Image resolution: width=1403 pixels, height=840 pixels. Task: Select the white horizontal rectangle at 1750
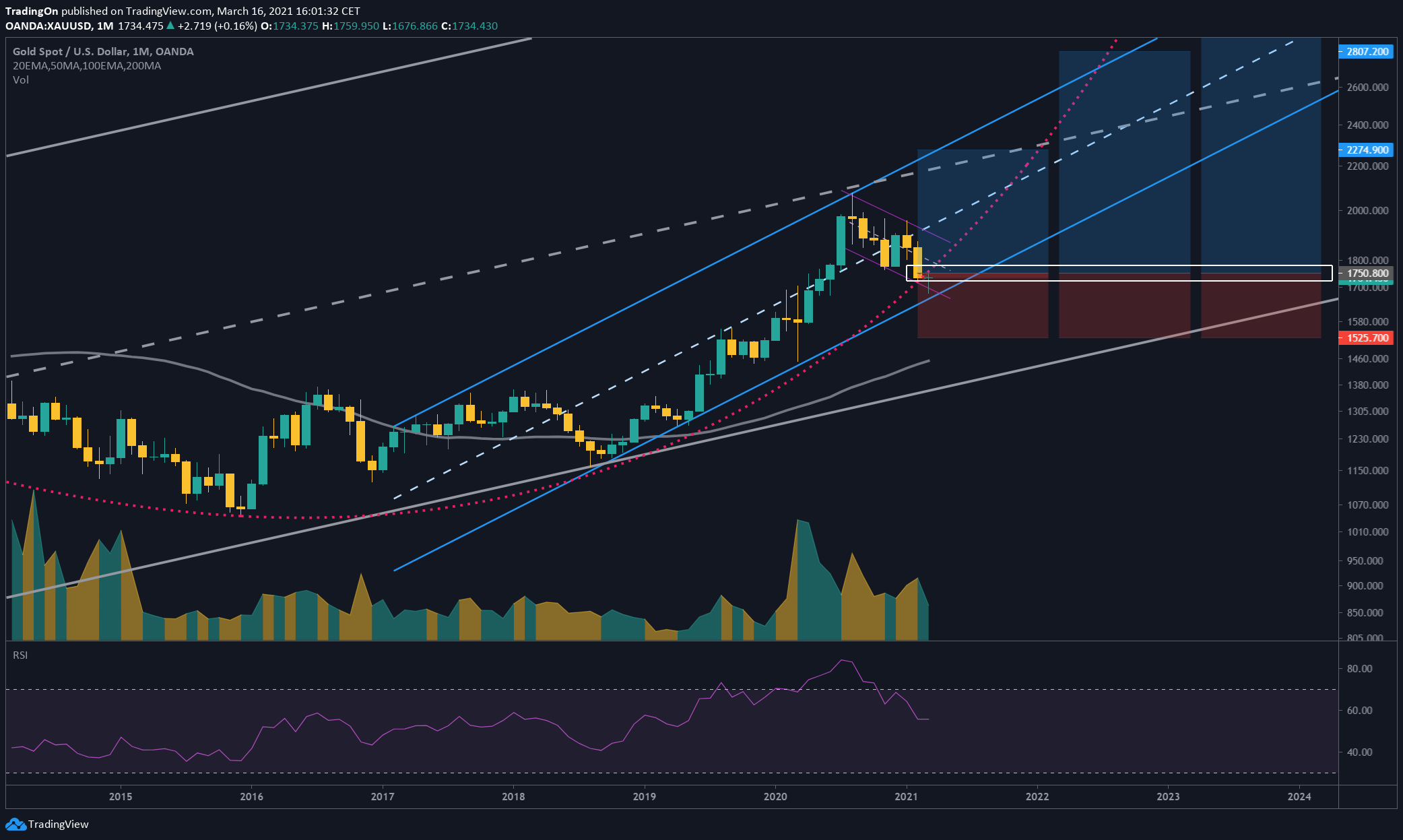(x=1119, y=273)
